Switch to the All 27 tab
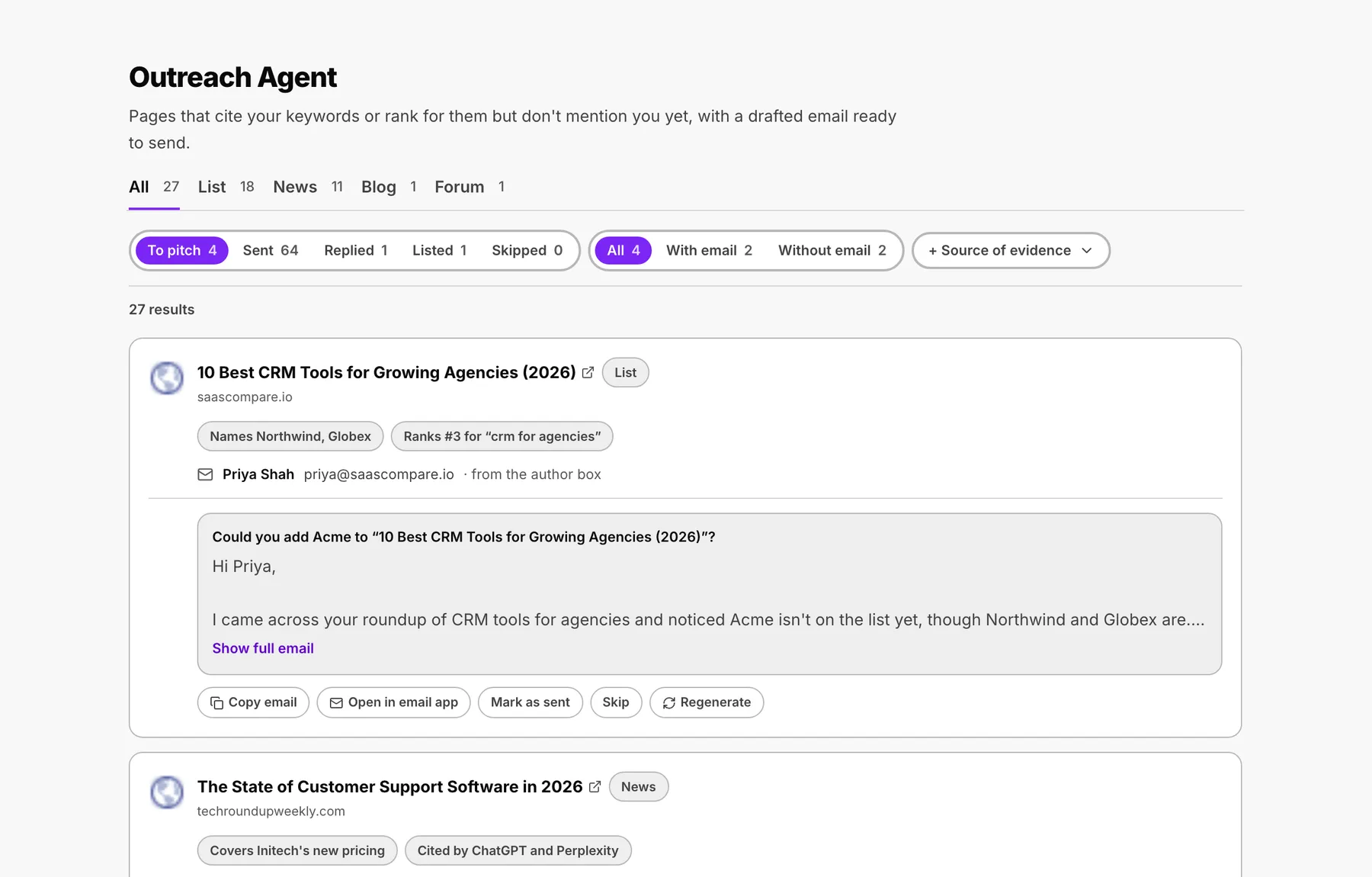The height and width of the screenshot is (877, 1372). tap(154, 187)
